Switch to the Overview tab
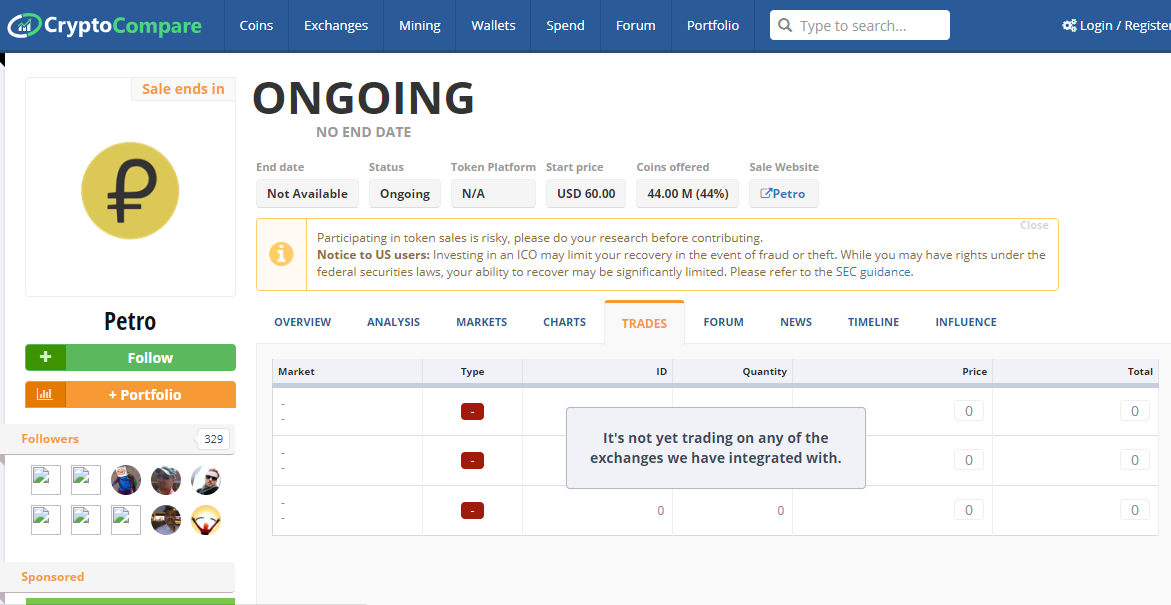Screen dimensions: 1171x605 click(x=302, y=322)
